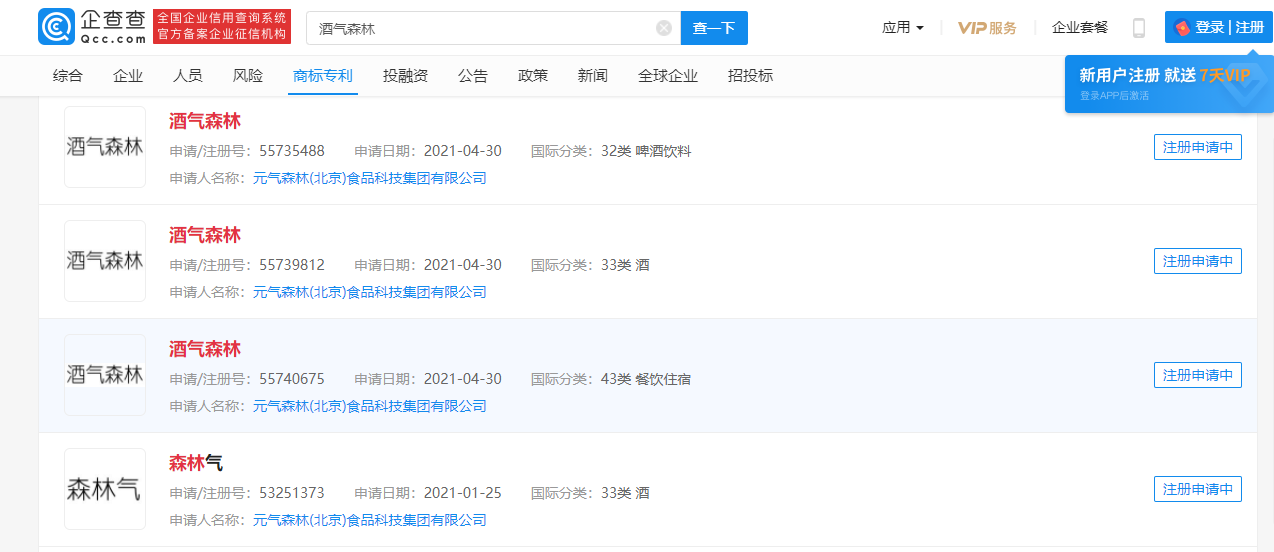Select registration number 55735488 text

click(x=292, y=151)
